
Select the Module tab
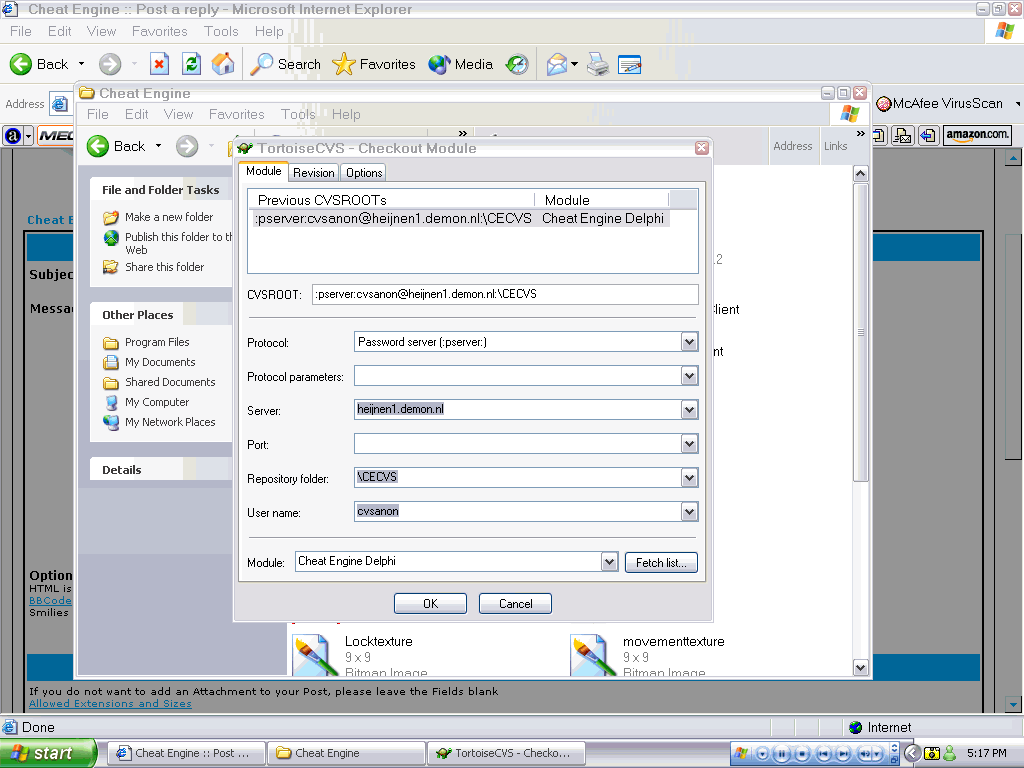click(264, 171)
